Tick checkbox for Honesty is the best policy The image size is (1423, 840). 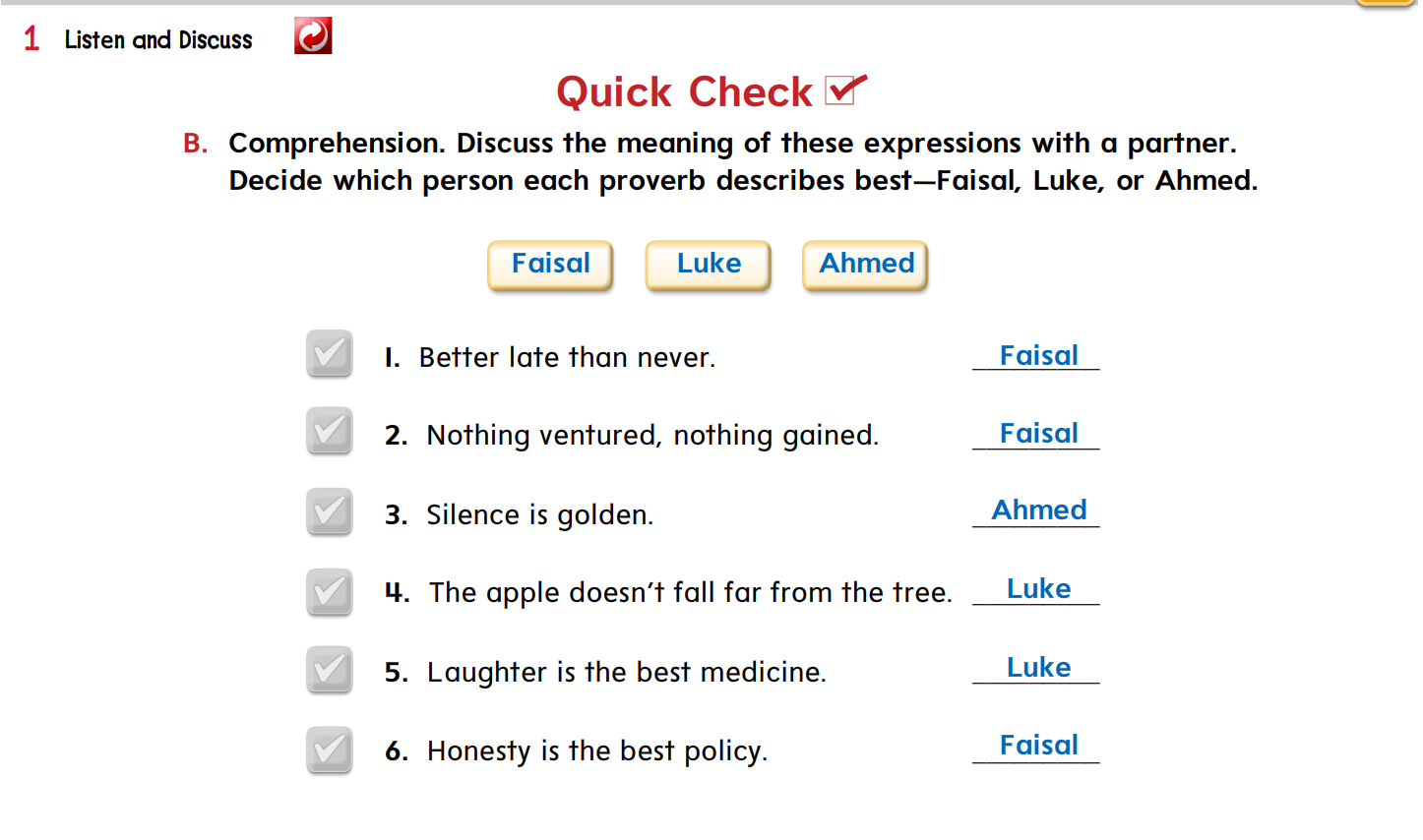point(329,750)
